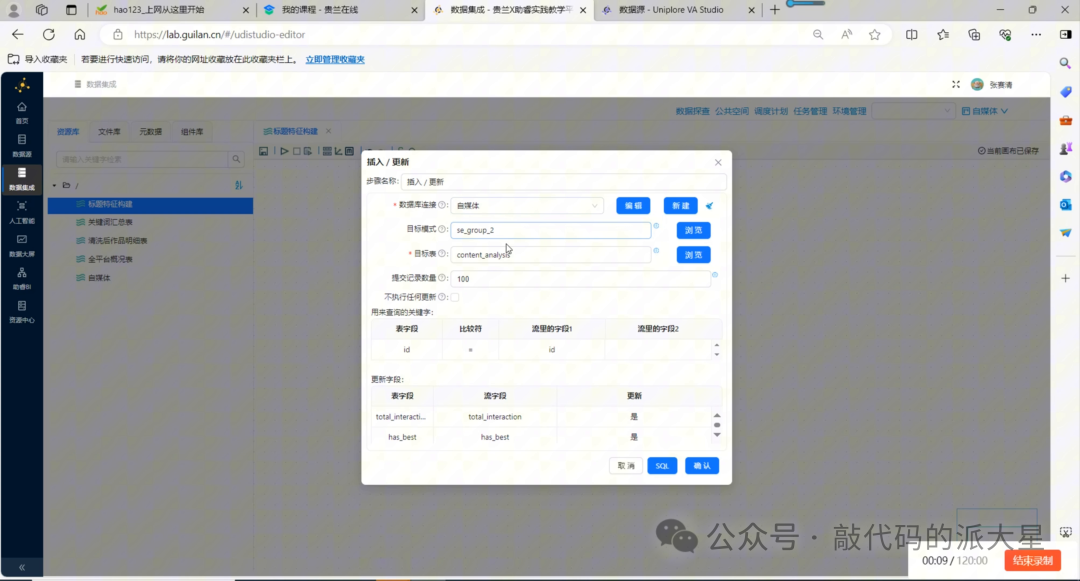Open 任务管理 link in top menu
Viewport: 1080px width, 581px height.
[x=810, y=111]
